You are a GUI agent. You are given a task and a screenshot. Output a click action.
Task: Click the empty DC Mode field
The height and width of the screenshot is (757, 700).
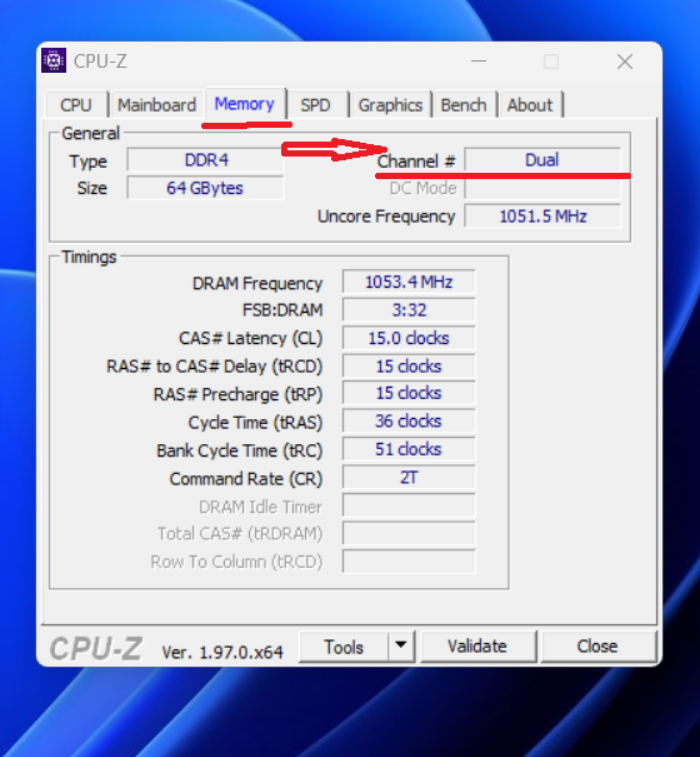pyautogui.click(x=543, y=188)
